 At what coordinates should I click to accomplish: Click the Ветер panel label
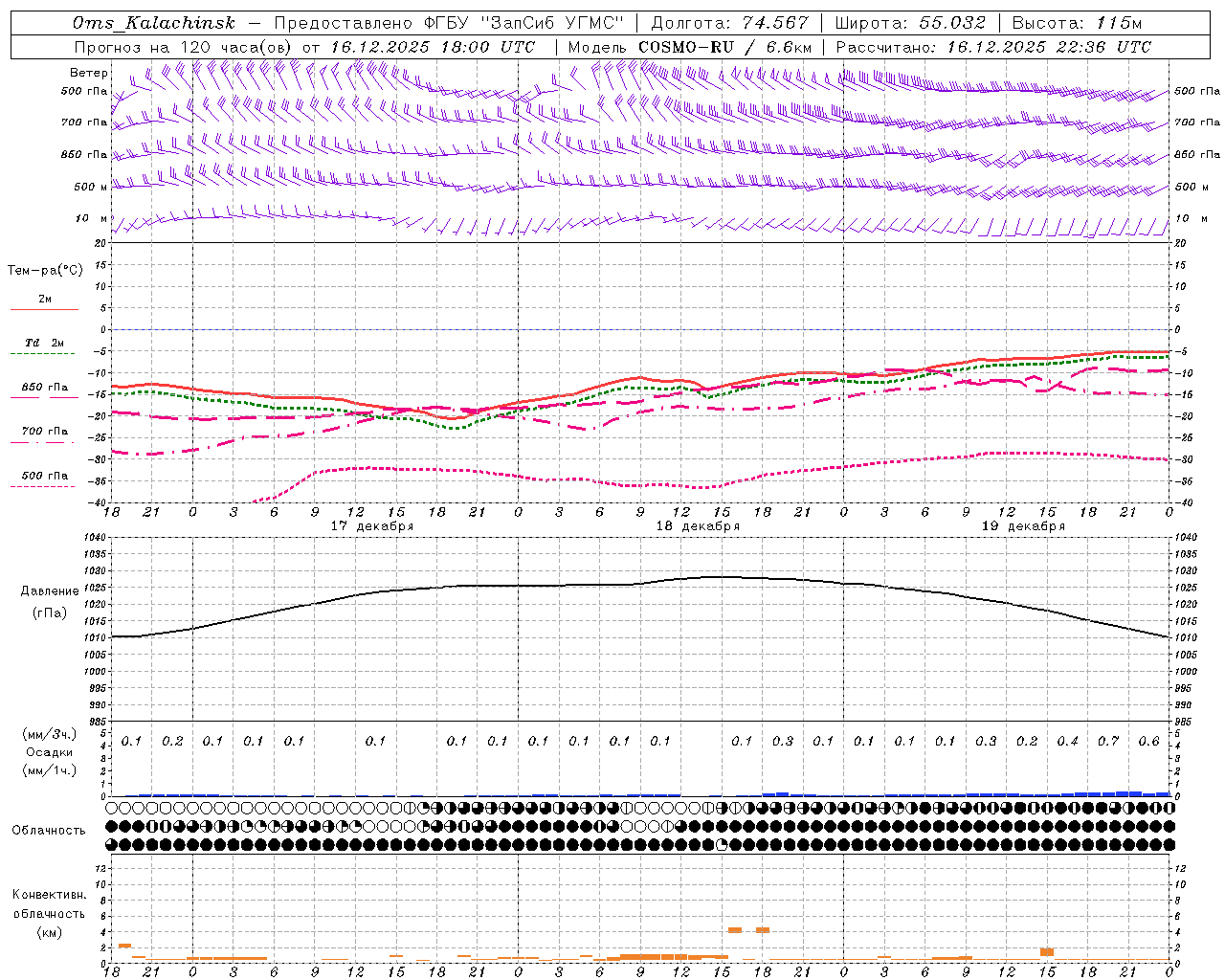tap(89, 73)
